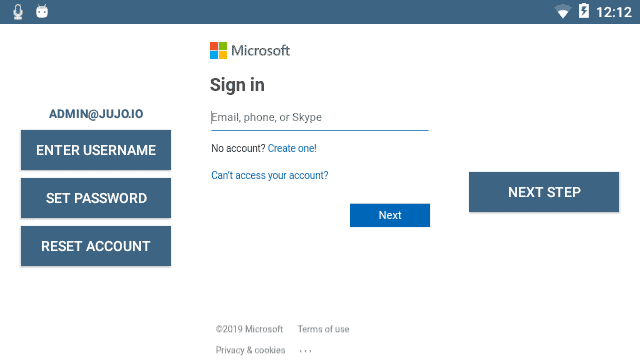The height and width of the screenshot is (360, 640).
Task: Open the Privacy & cookies link
Action: click(250, 350)
